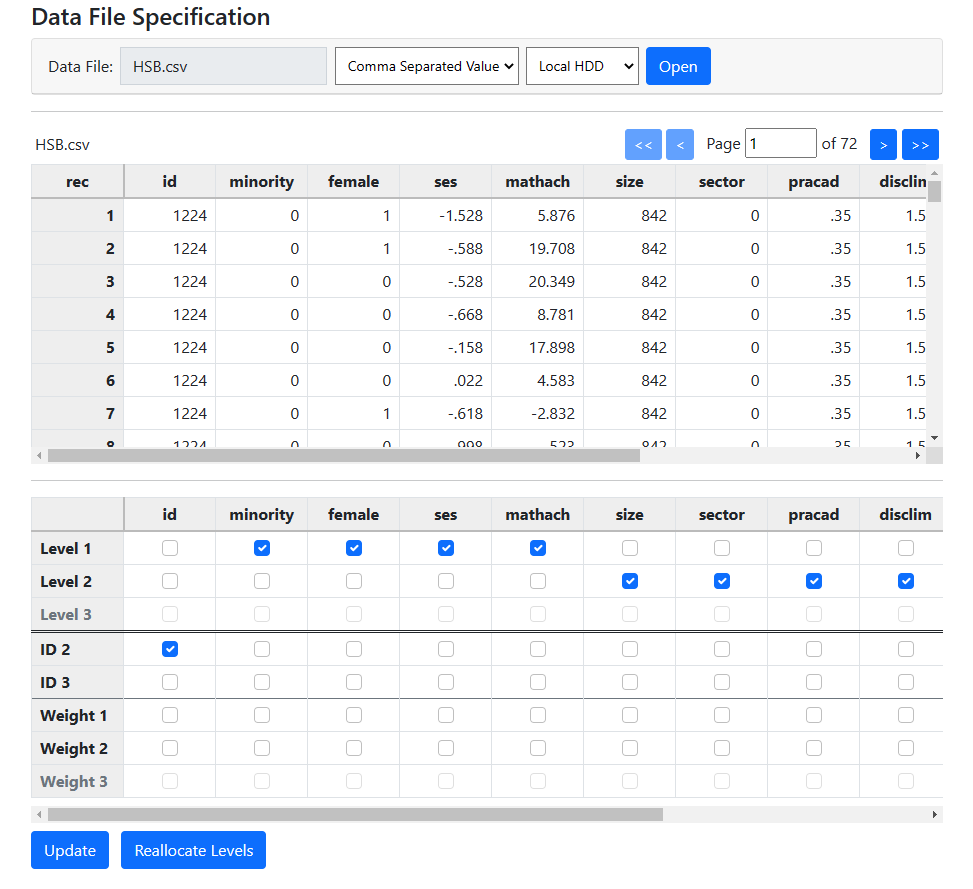
Task: Open the Comma Separated Value format dropdown
Action: click(x=427, y=66)
